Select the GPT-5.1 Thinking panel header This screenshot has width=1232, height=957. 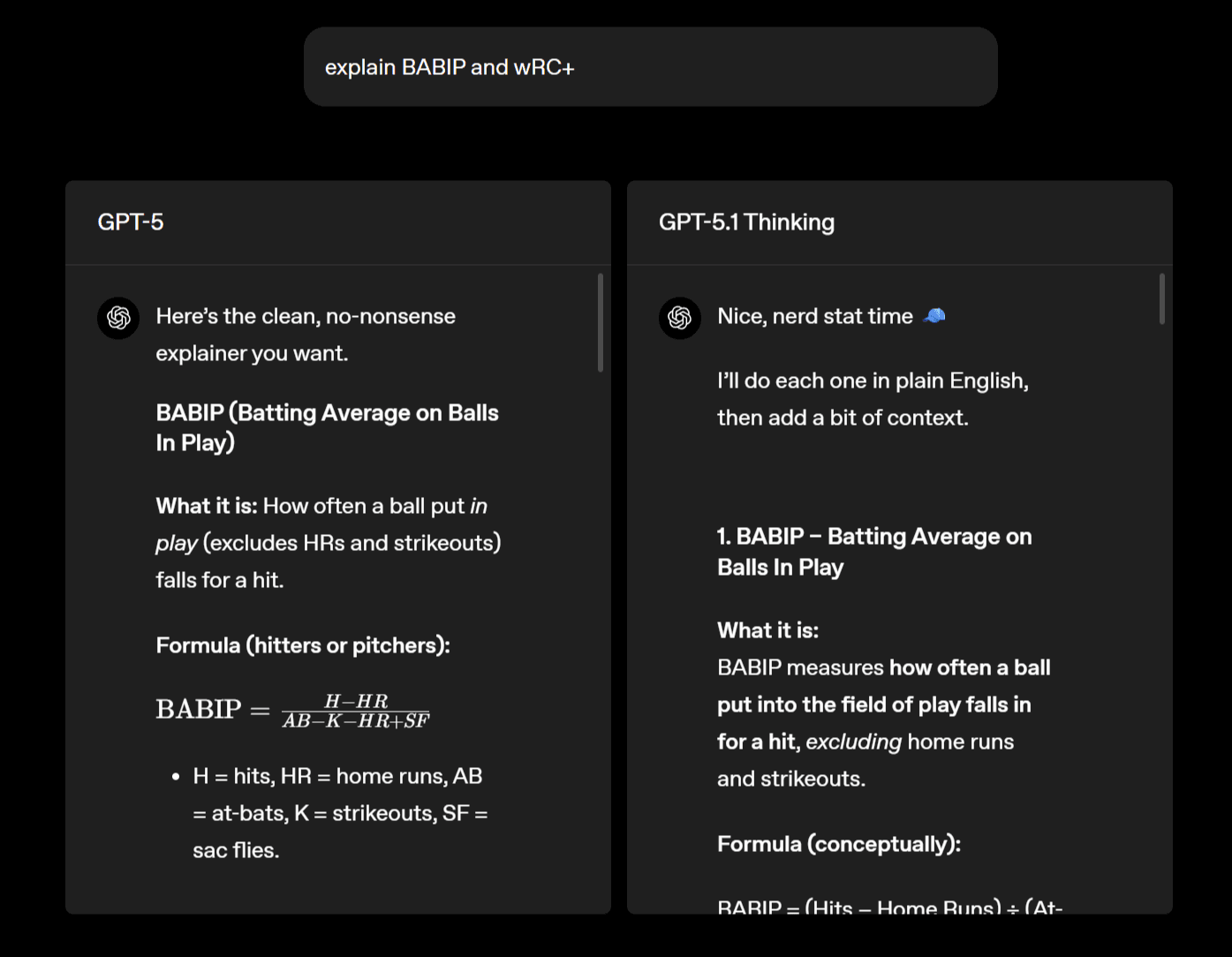pyautogui.click(x=746, y=222)
